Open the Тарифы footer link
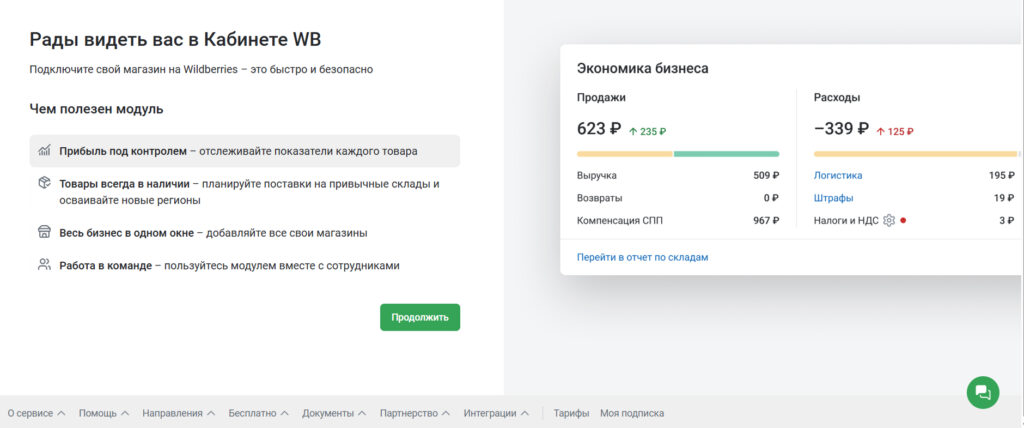 (x=571, y=414)
